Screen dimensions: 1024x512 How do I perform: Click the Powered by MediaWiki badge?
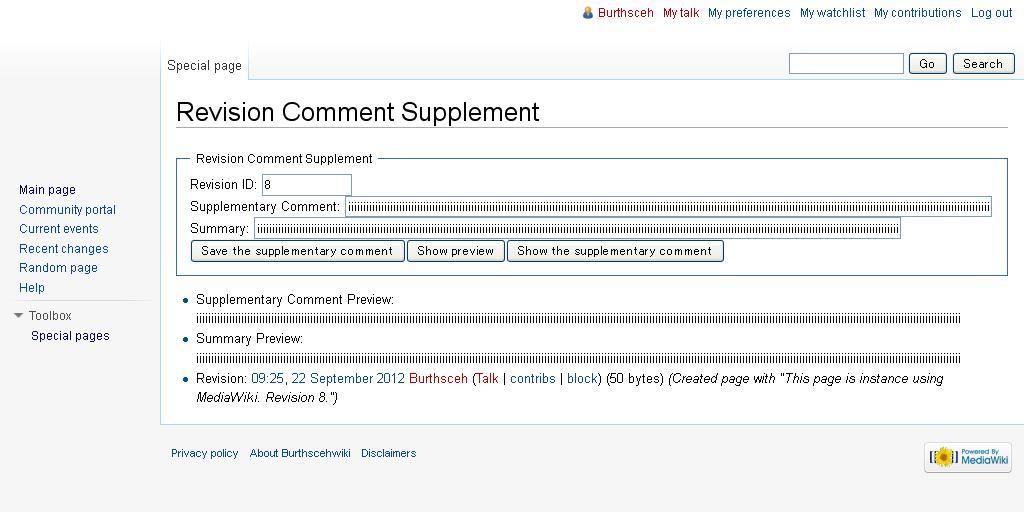(968, 457)
